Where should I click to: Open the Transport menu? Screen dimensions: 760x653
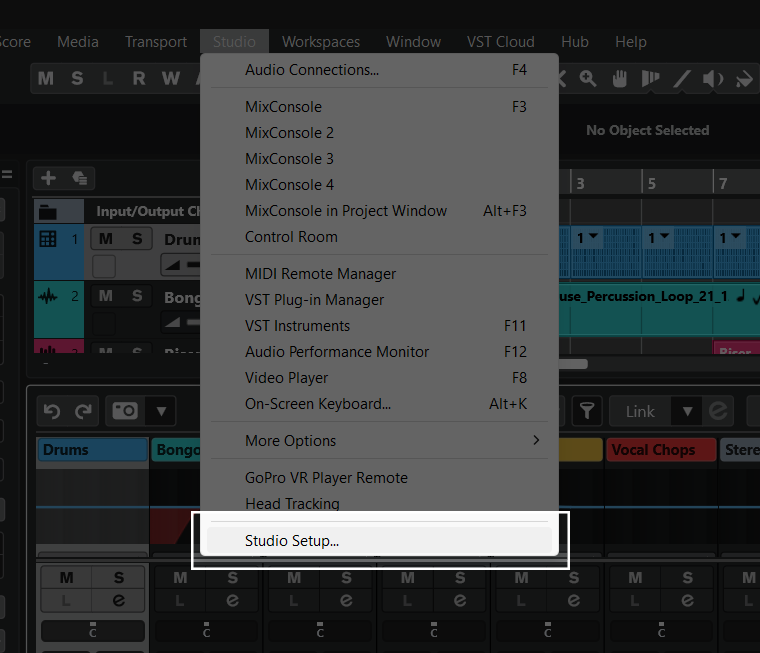(x=156, y=42)
